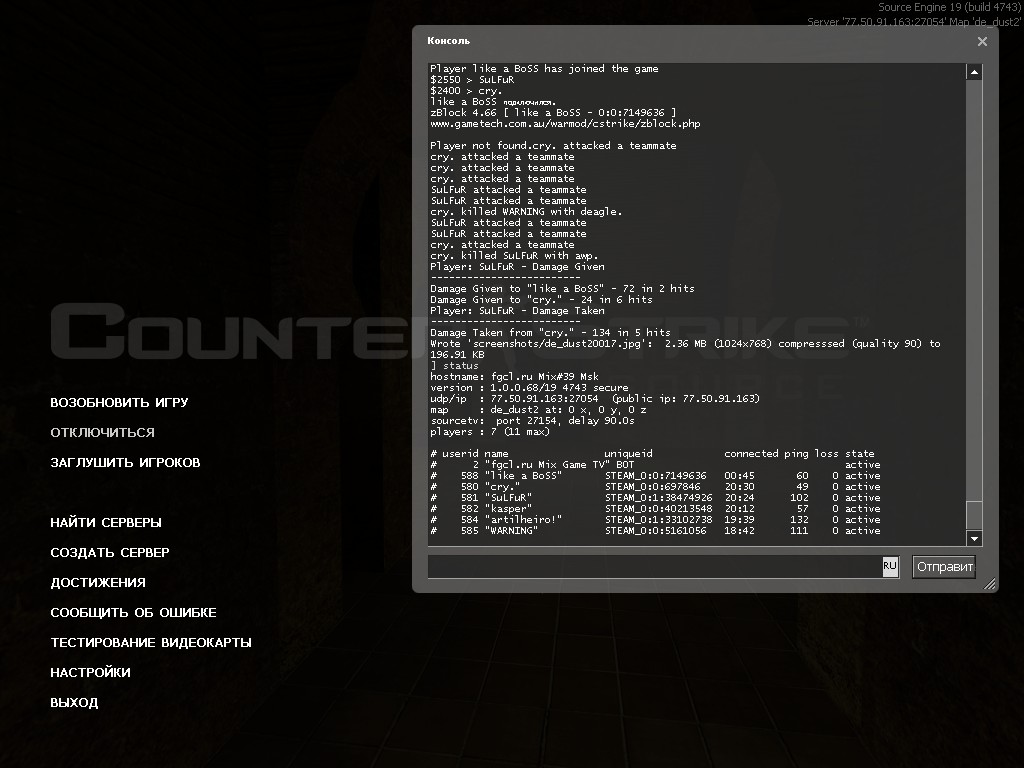This screenshot has height=768, width=1024.
Task: Close the Консоль window
Action: coord(982,41)
